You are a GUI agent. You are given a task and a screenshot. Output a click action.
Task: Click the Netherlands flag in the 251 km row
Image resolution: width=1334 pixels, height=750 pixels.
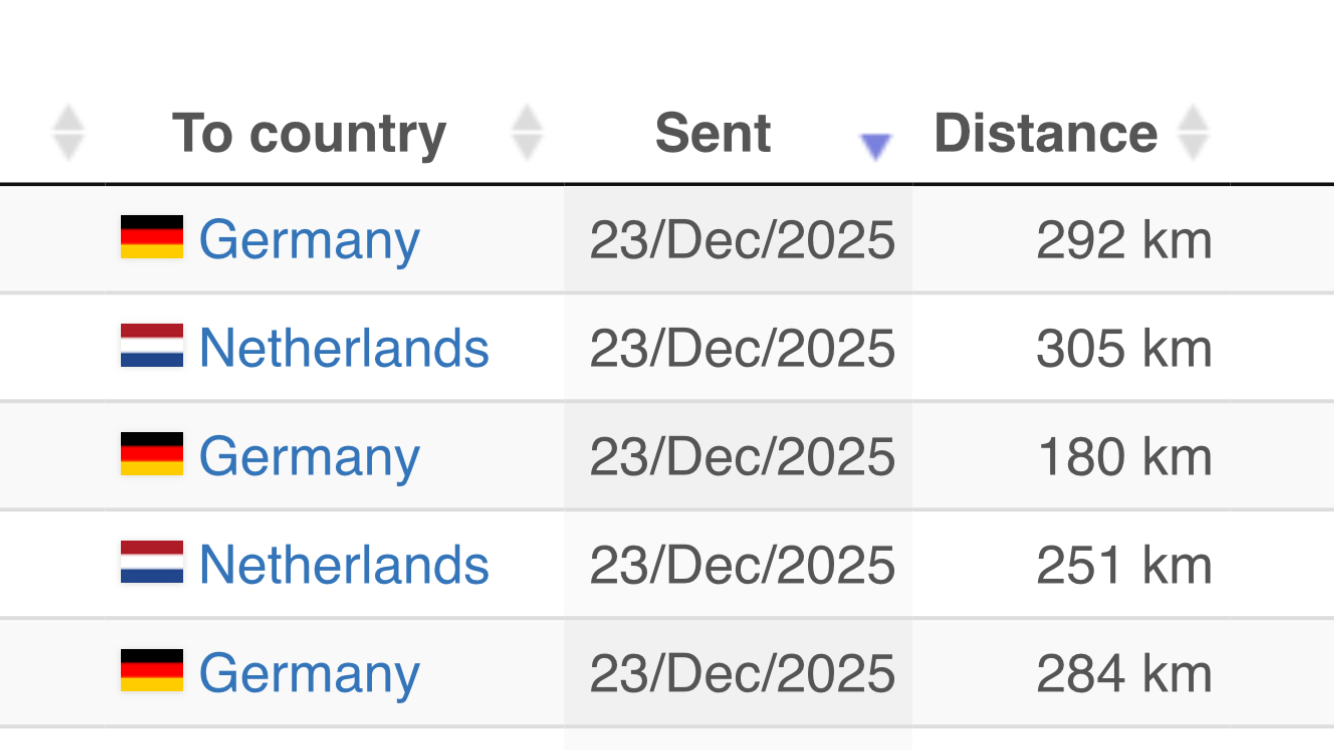coord(152,563)
